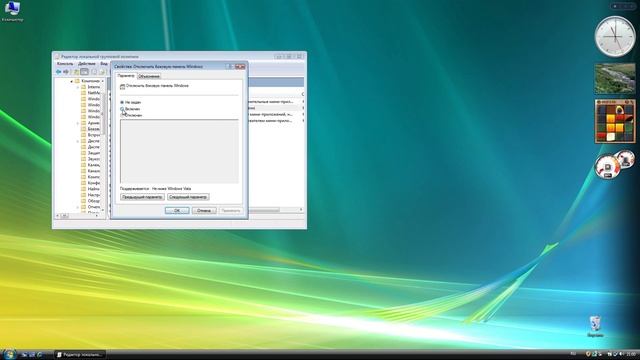
Task: Select the NetMe folder in the tree
Action: pyautogui.click(x=90, y=93)
